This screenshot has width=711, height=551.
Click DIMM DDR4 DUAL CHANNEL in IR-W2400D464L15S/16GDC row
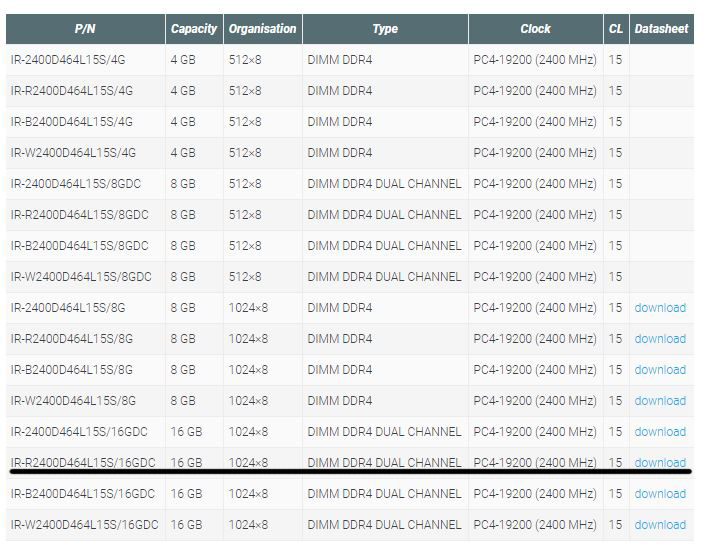click(384, 525)
